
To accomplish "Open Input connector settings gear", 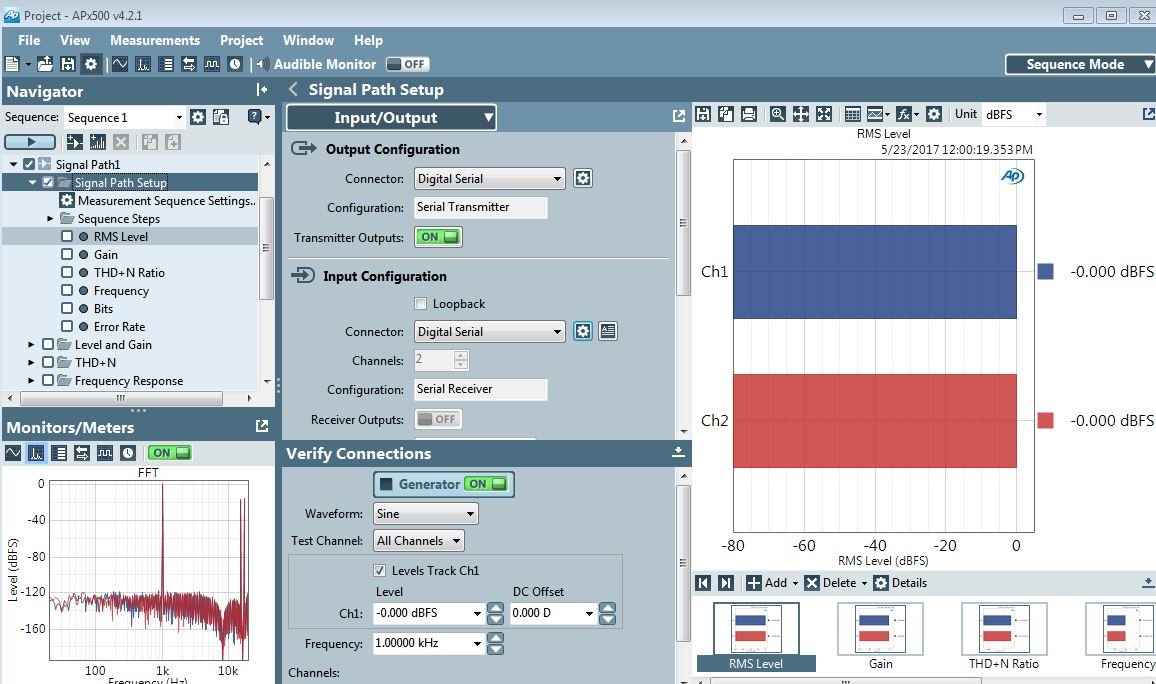I will point(582,332).
